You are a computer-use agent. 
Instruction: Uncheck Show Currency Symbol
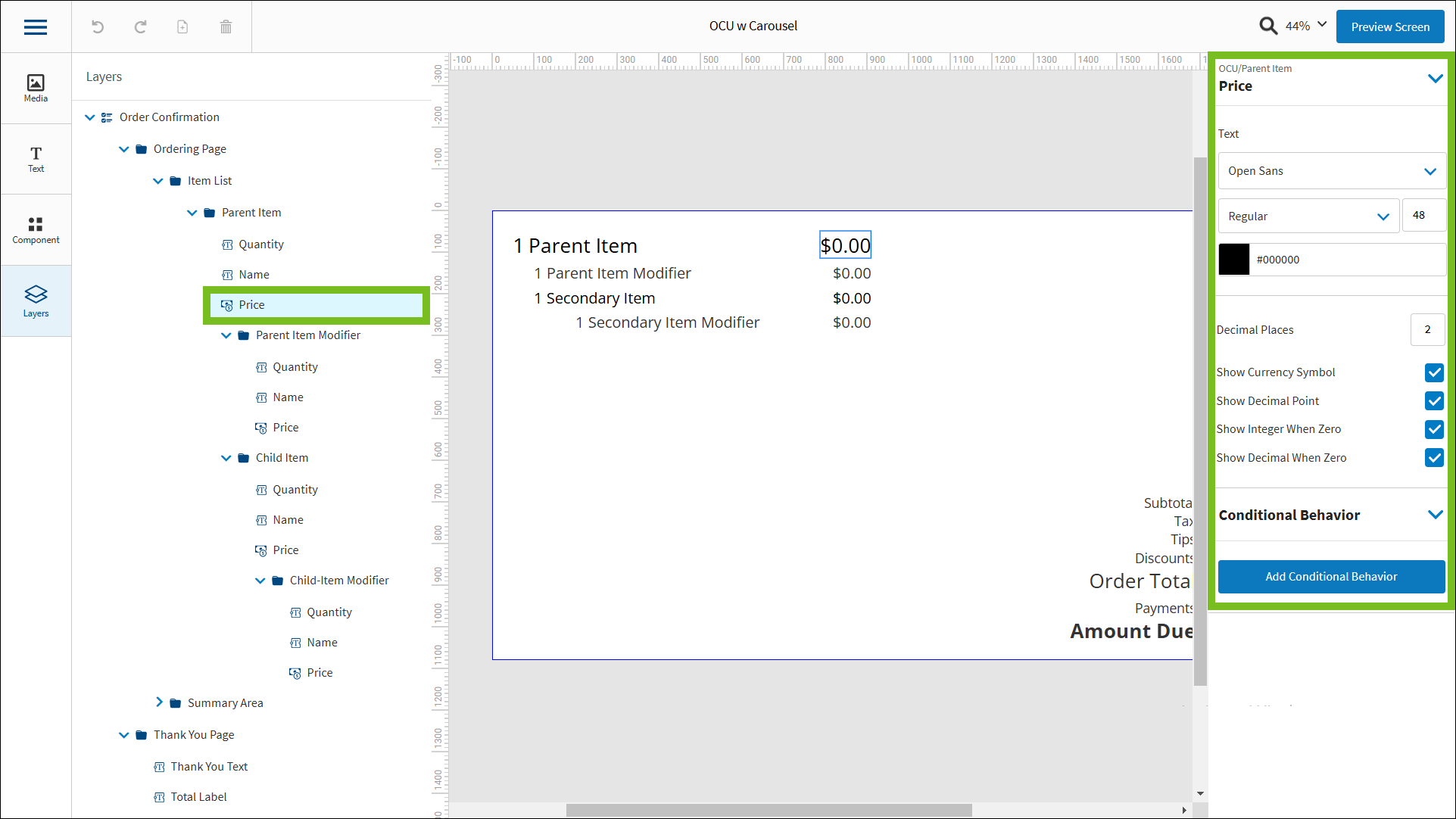[1434, 372]
